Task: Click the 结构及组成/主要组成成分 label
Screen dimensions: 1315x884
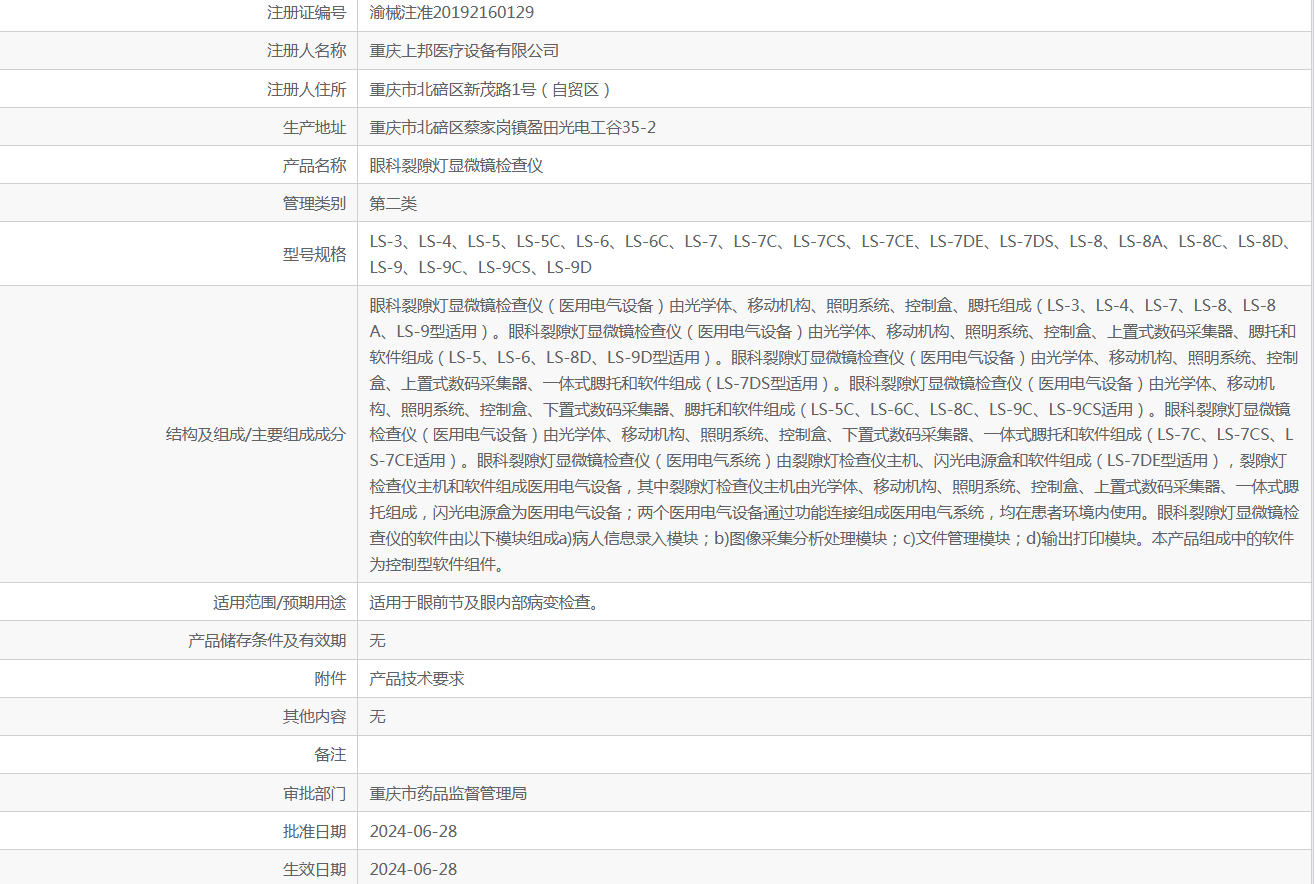Action: (x=257, y=434)
